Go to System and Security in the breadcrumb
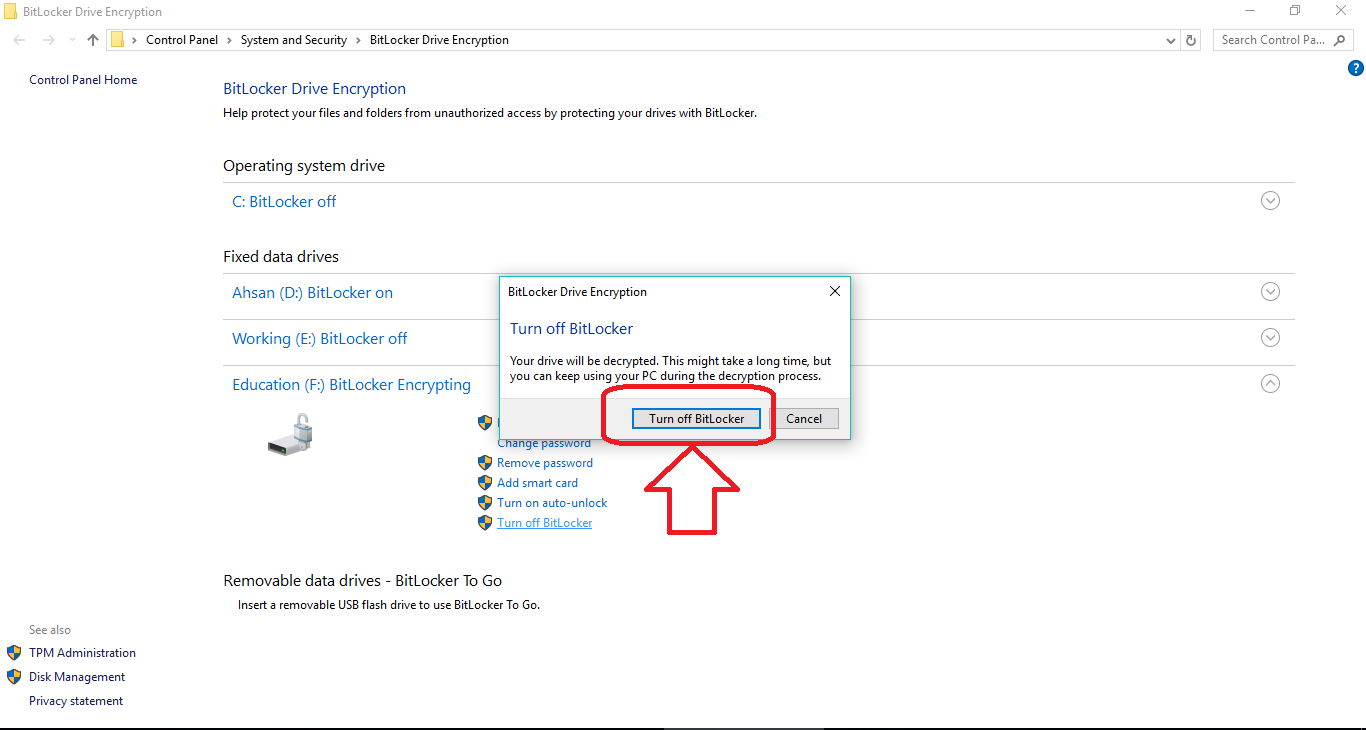Screen dimensions: 1366x730 [294, 40]
